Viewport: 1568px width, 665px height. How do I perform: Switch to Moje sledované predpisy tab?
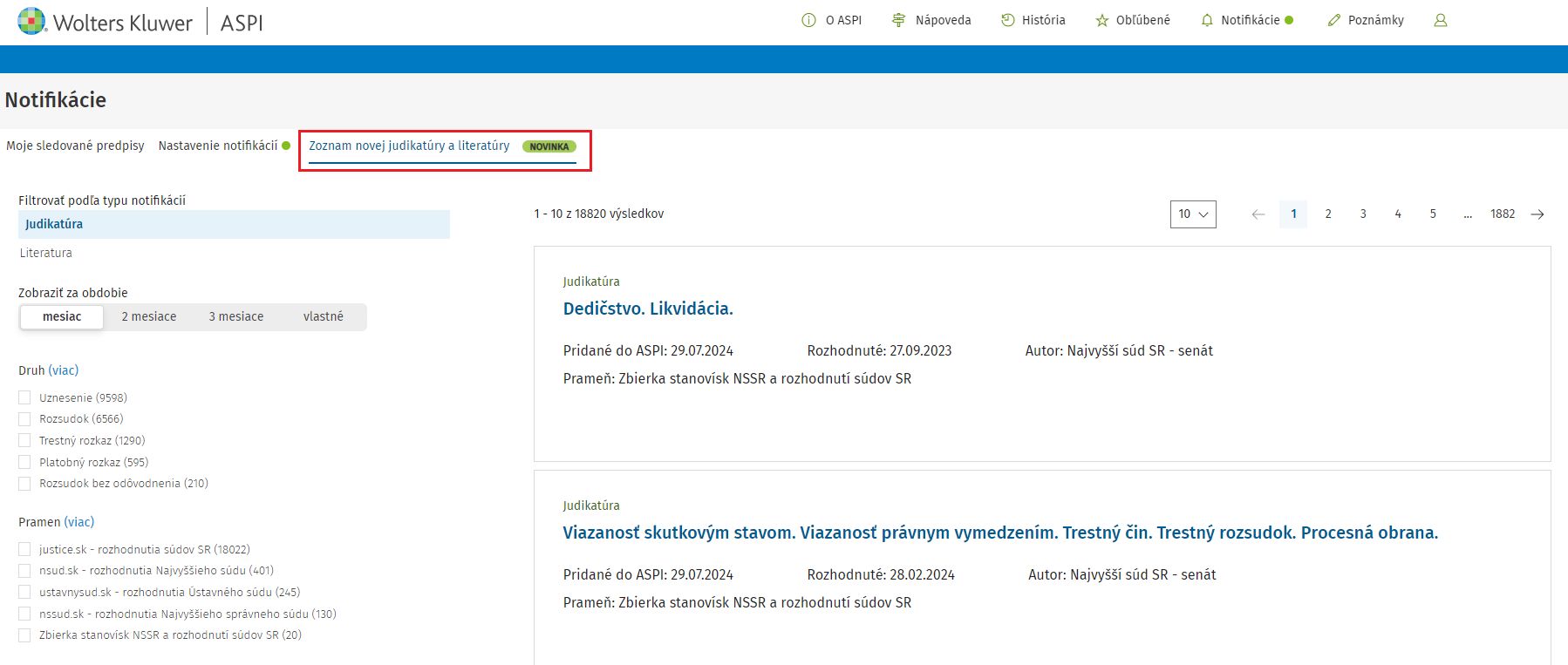(x=75, y=146)
